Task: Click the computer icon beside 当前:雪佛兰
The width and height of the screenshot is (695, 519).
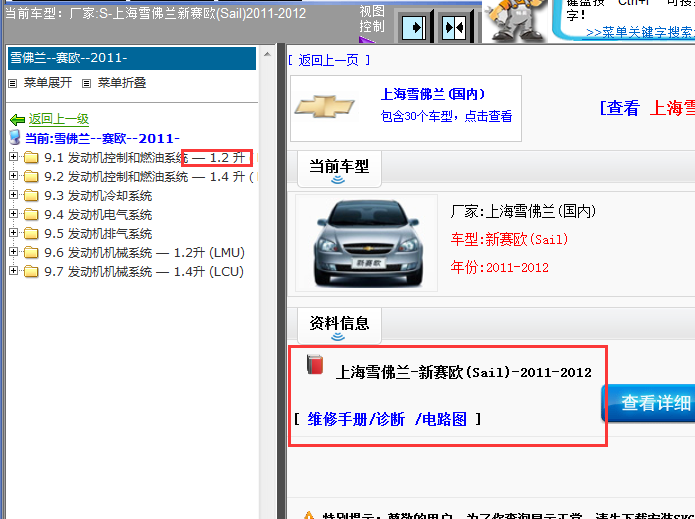Action: point(15,137)
